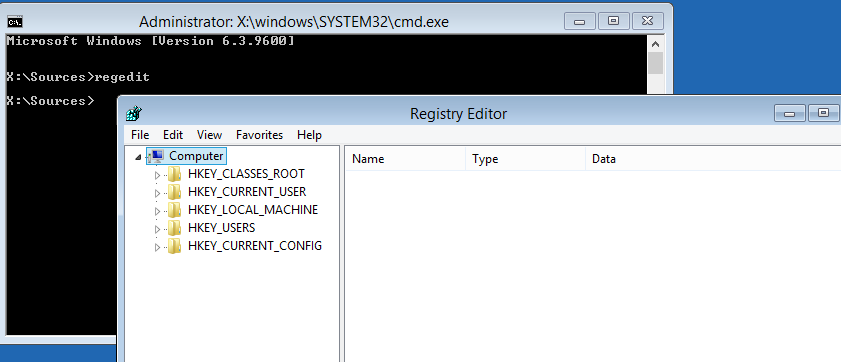This screenshot has width=841, height=362.
Task: Click the 'Microsoft Windows [Version 6.3.9600]' line
Action: [150, 41]
